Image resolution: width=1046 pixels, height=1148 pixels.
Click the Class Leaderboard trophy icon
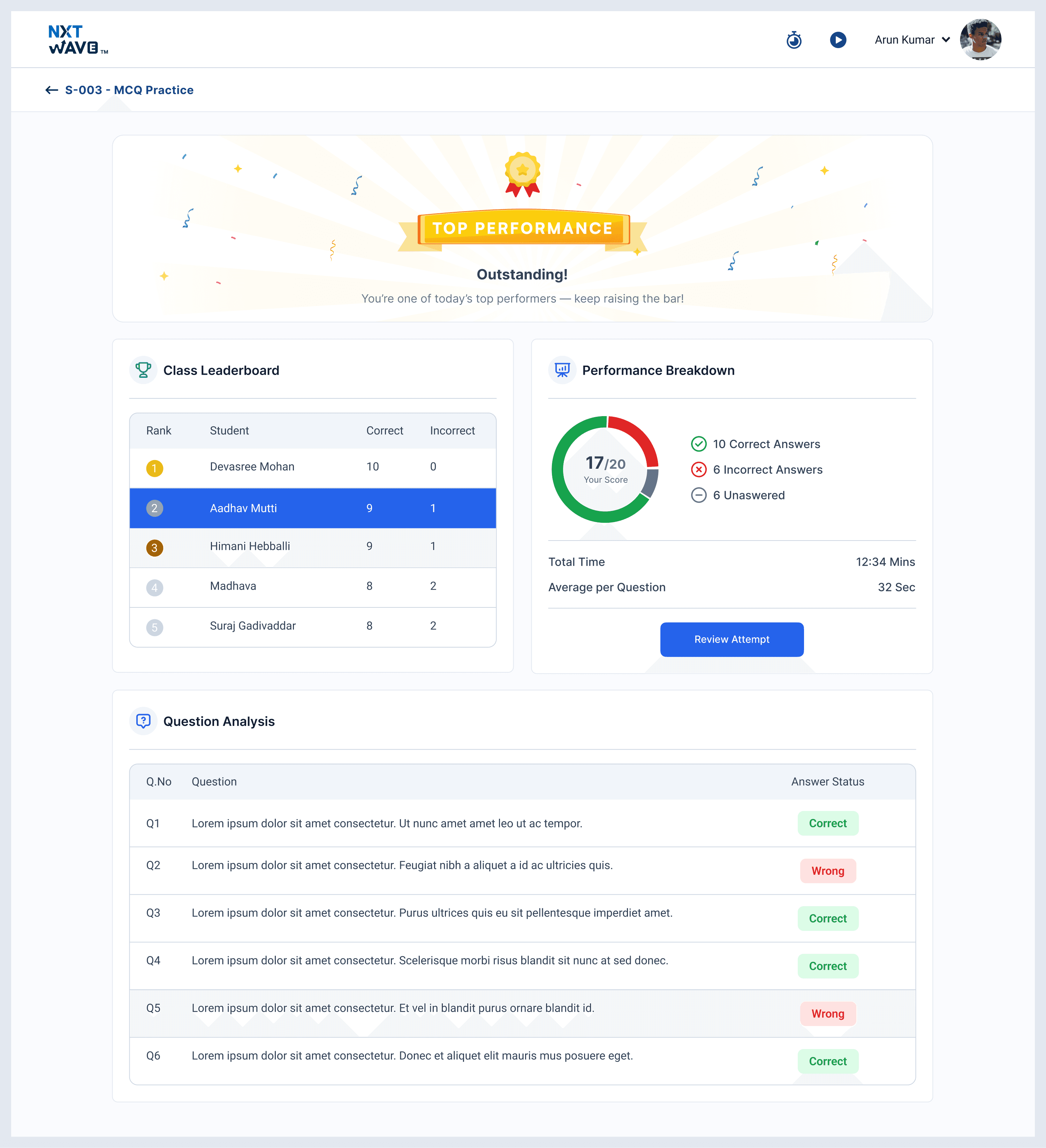click(144, 370)
